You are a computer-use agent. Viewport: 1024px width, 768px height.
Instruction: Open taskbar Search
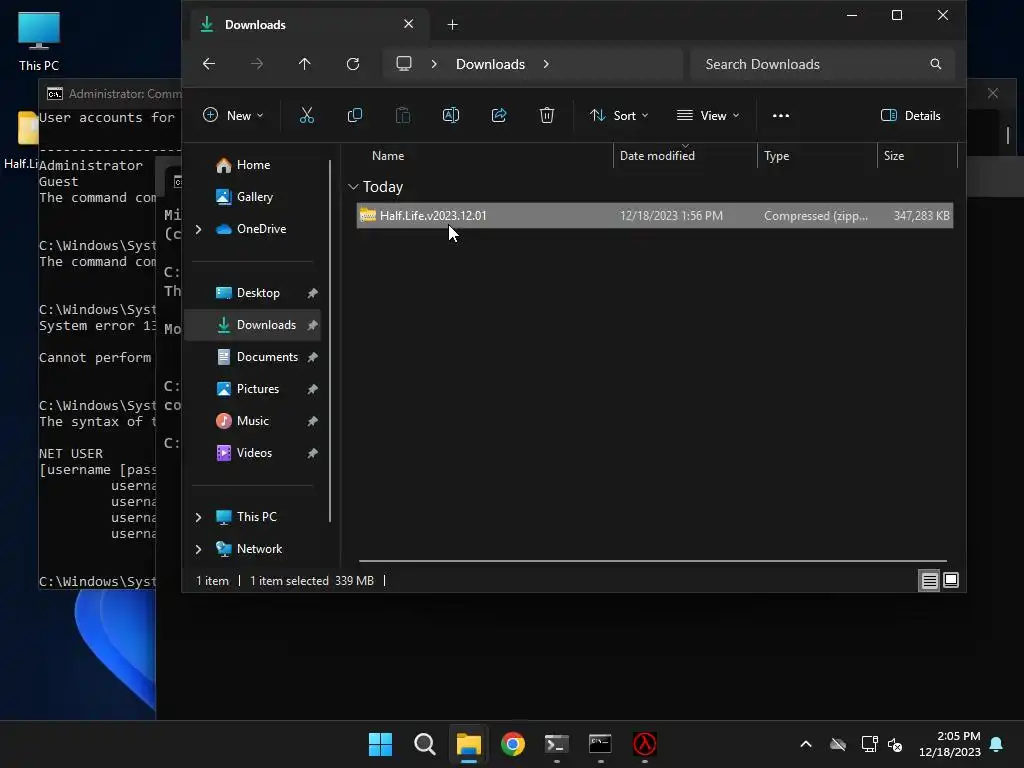(x=424, y=744)
